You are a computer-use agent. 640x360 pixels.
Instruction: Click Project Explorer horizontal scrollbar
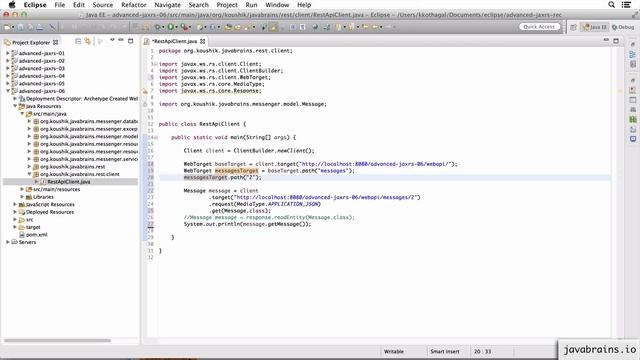coord(57,340)
